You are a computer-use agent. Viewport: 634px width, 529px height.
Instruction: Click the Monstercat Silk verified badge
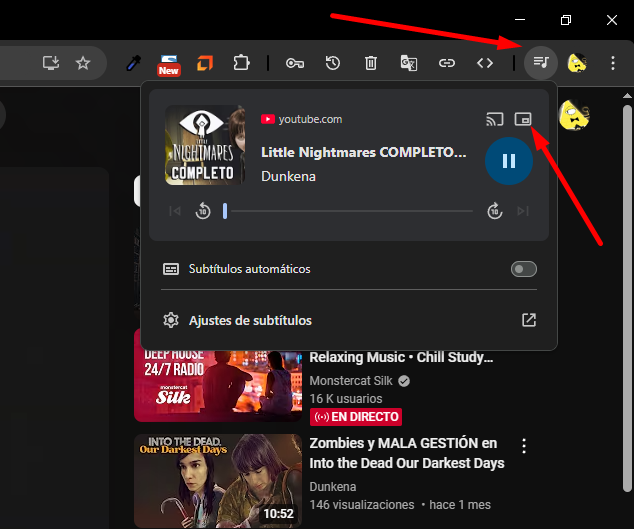404,381
